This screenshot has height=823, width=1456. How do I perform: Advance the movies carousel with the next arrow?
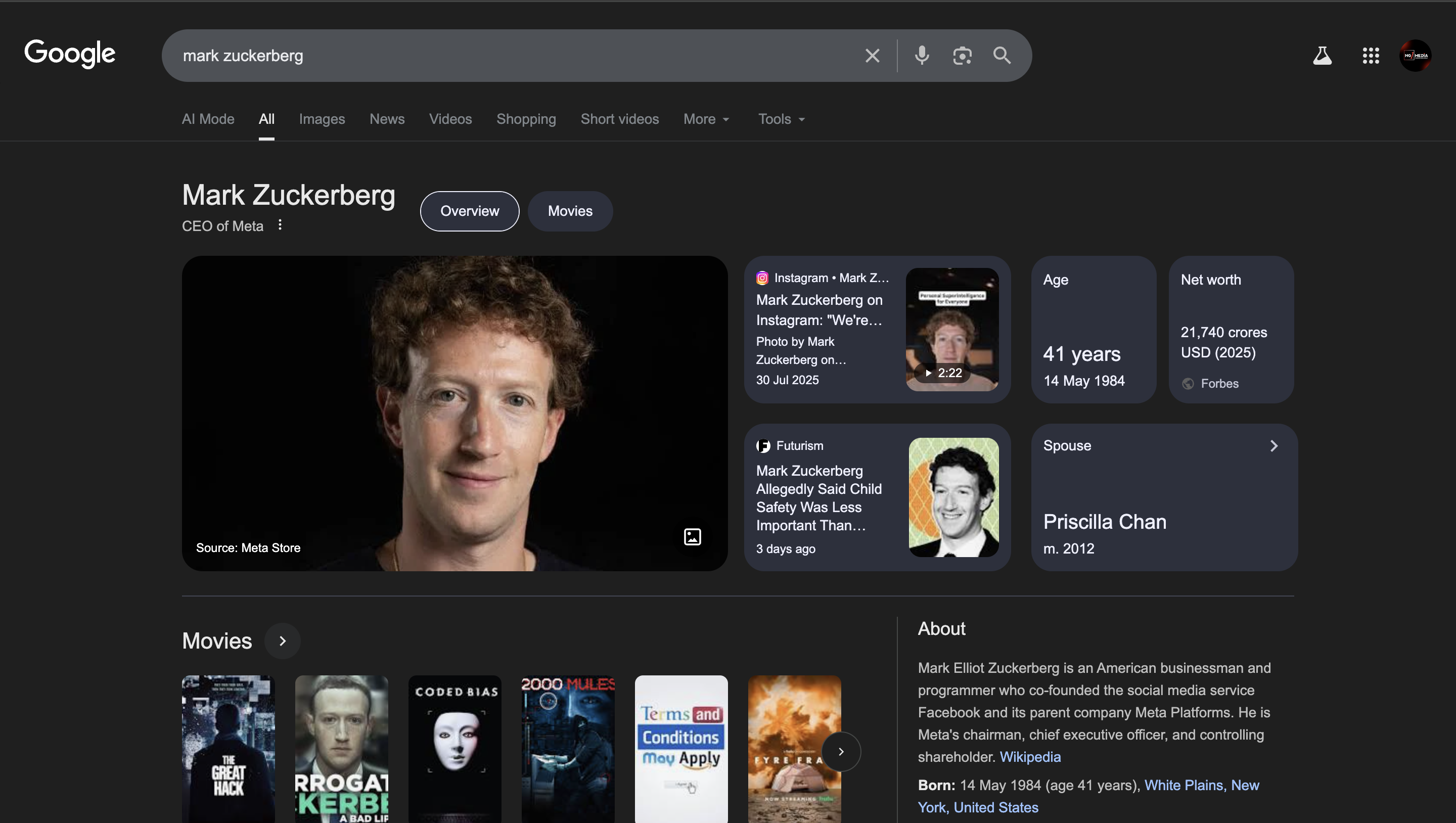841,752
